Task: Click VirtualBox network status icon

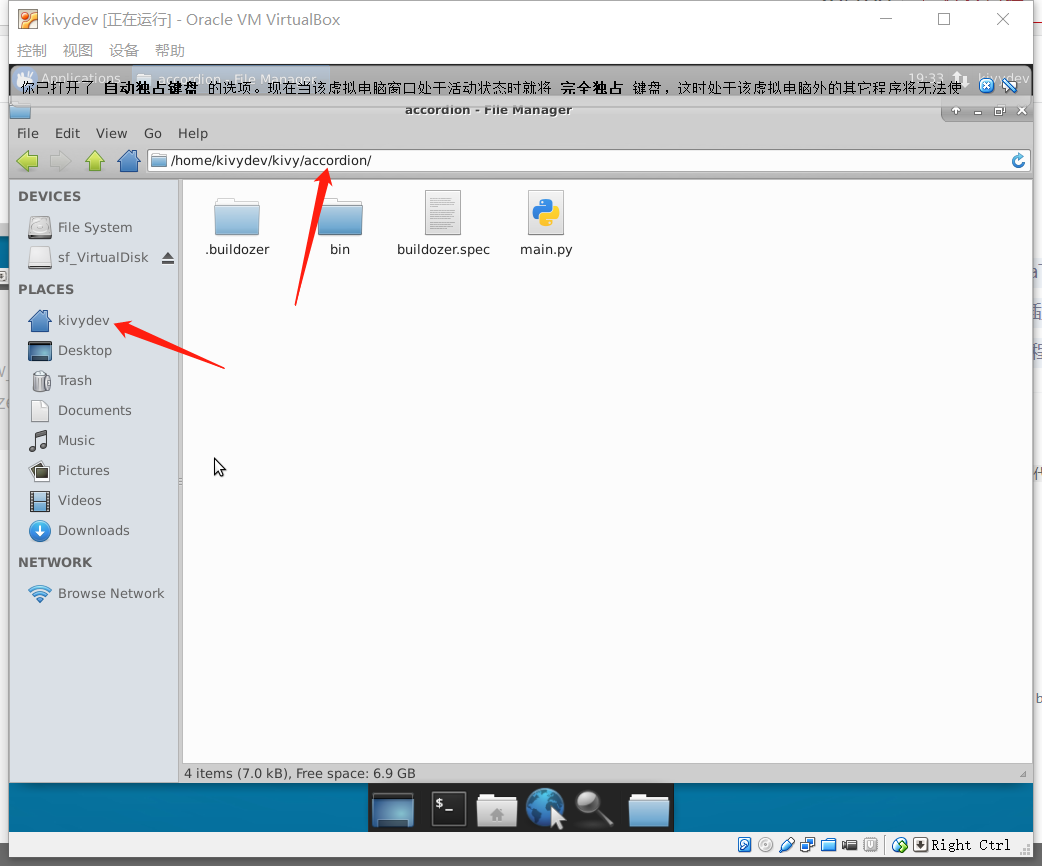Action: click(x=807, y=845)
